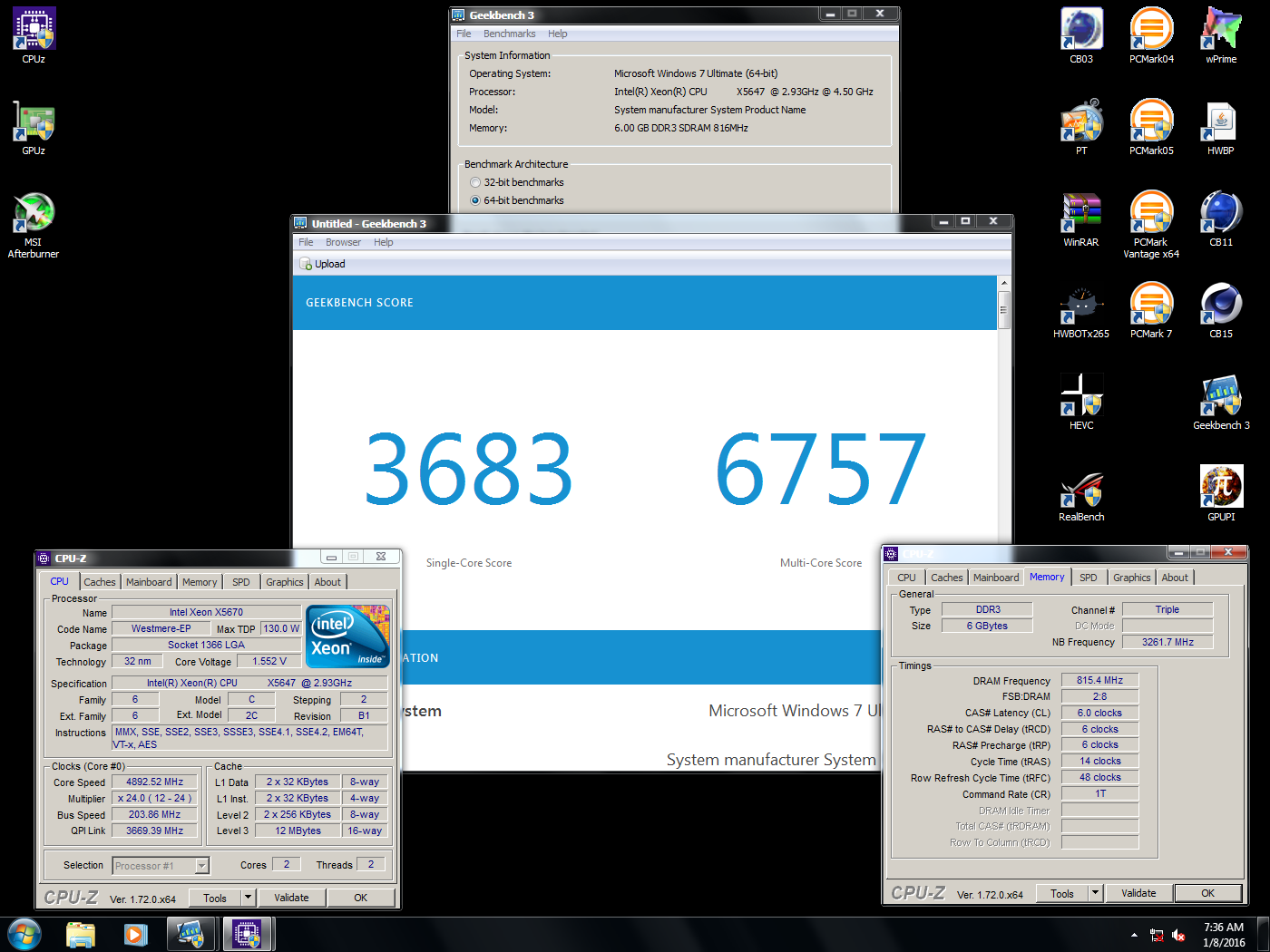Click OK button in Memory CPU-Z
This screenshot has height=952, width=1270.
coord(1207,893)
